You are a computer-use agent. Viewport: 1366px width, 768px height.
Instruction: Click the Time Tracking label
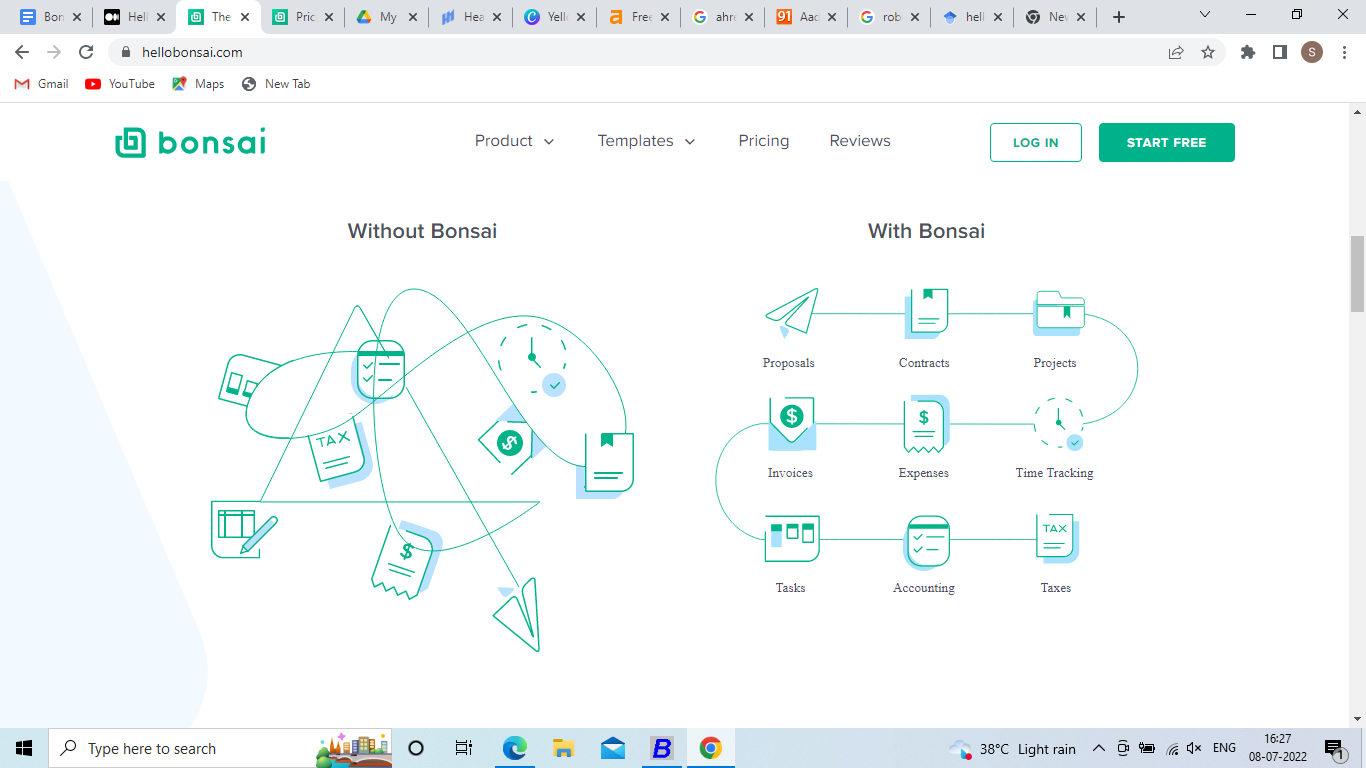[x=1055, y=473]
